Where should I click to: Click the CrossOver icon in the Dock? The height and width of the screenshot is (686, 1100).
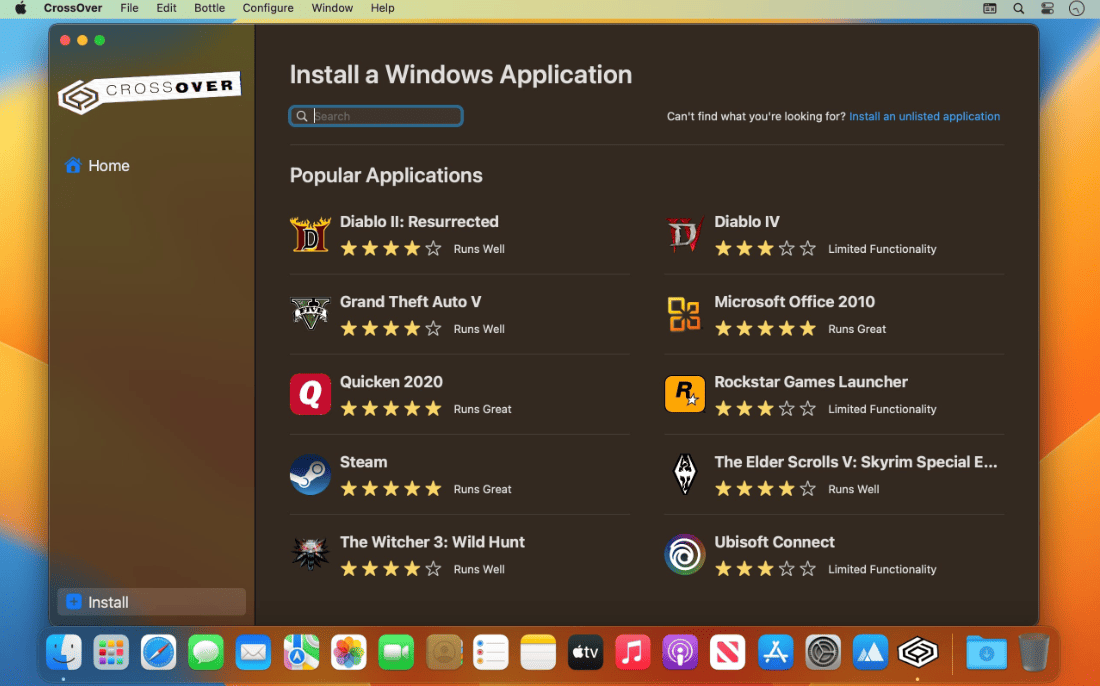click(918, 652)
